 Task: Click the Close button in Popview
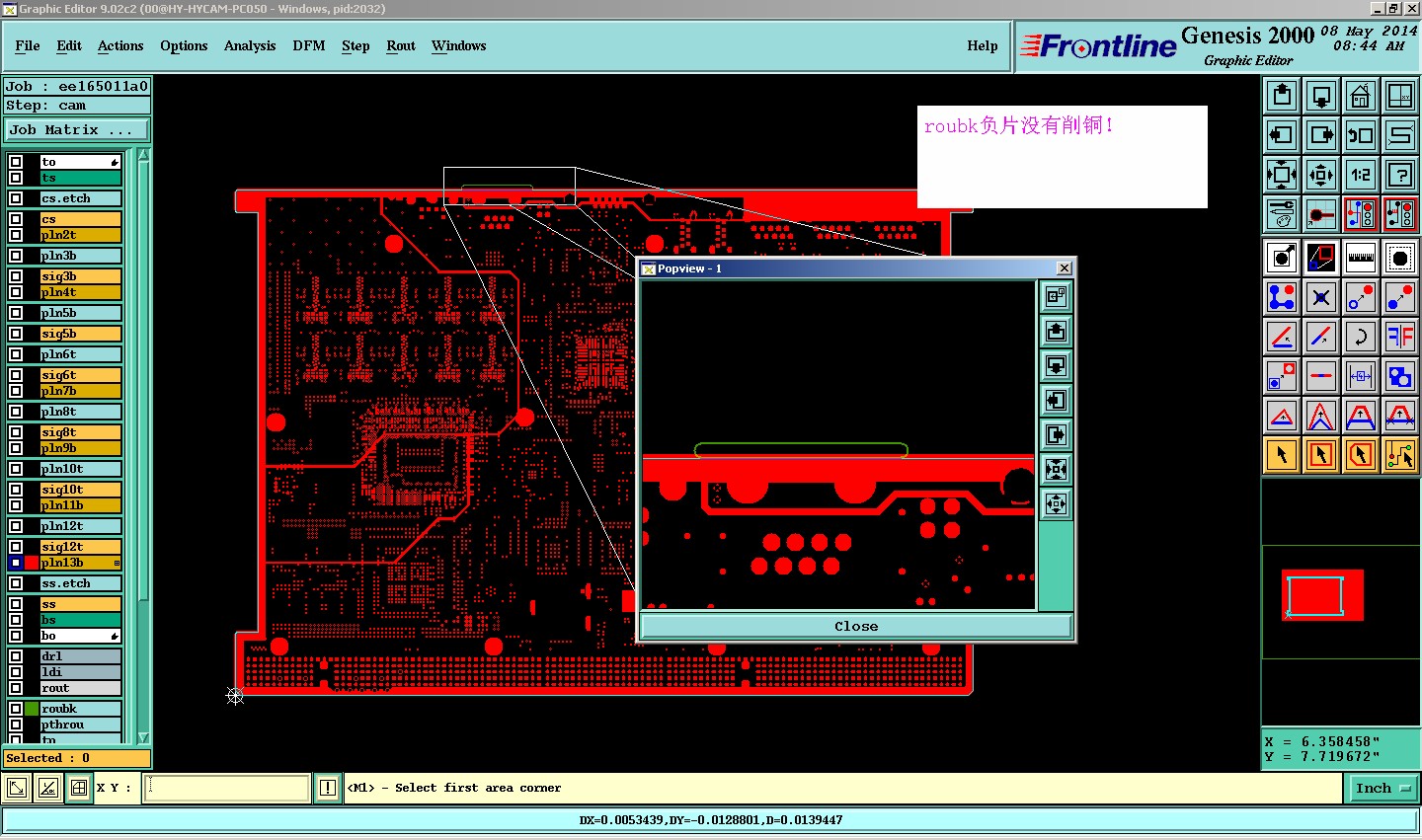(x=856, y=626)
